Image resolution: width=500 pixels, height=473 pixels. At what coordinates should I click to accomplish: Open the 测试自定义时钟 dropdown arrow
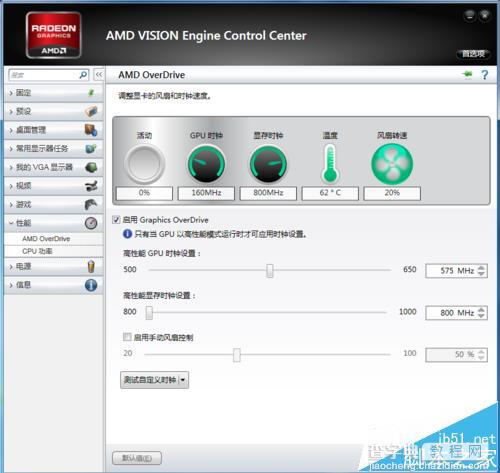pos(183,380)
